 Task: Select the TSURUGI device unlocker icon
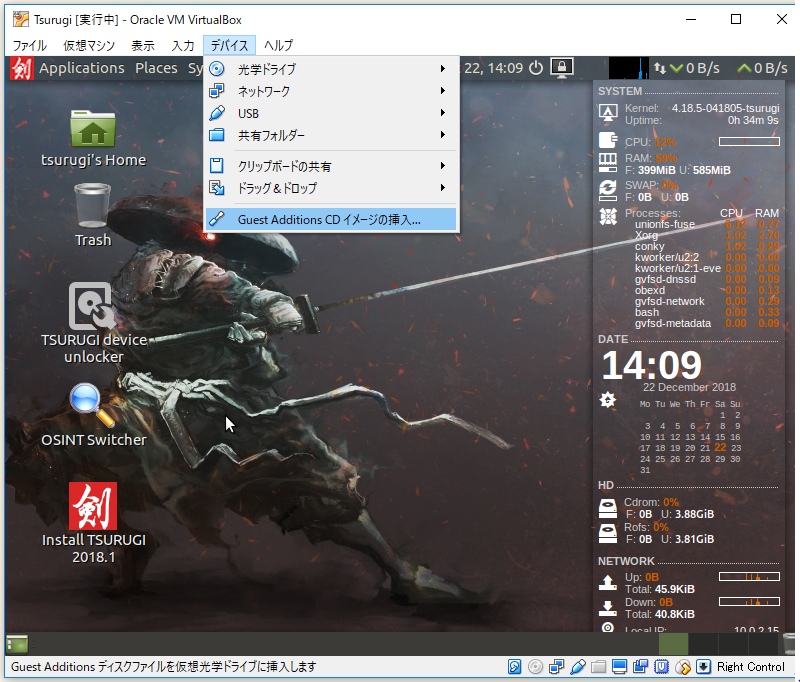94,323
